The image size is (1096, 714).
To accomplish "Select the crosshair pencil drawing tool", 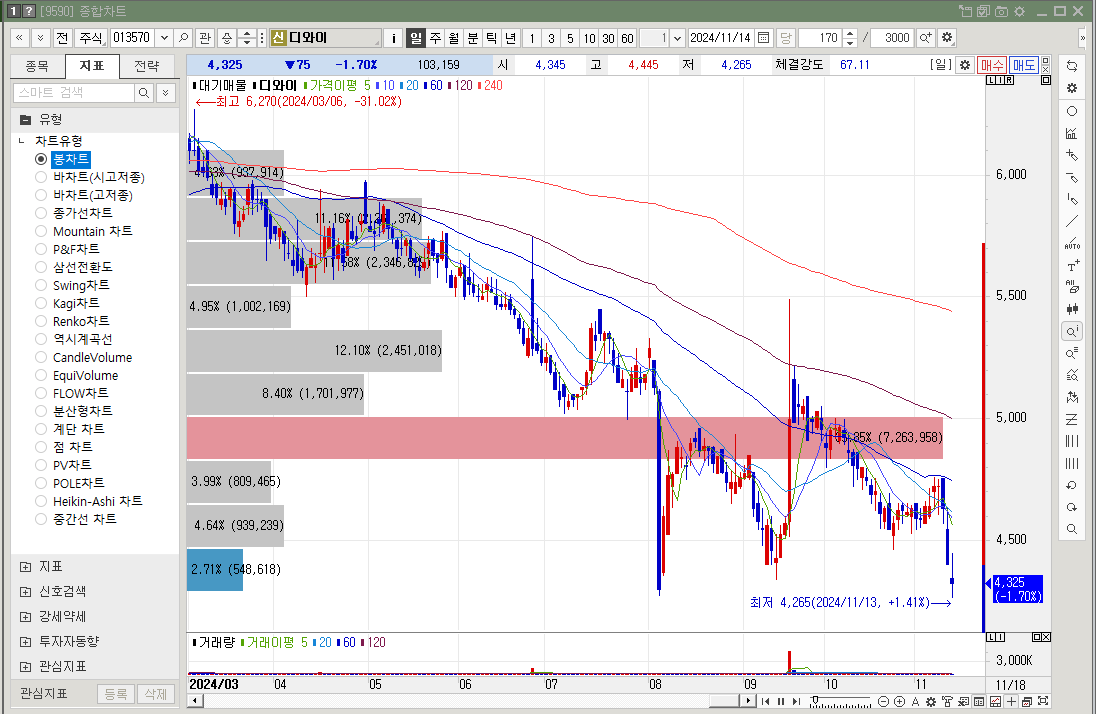I will point(1072,155).
